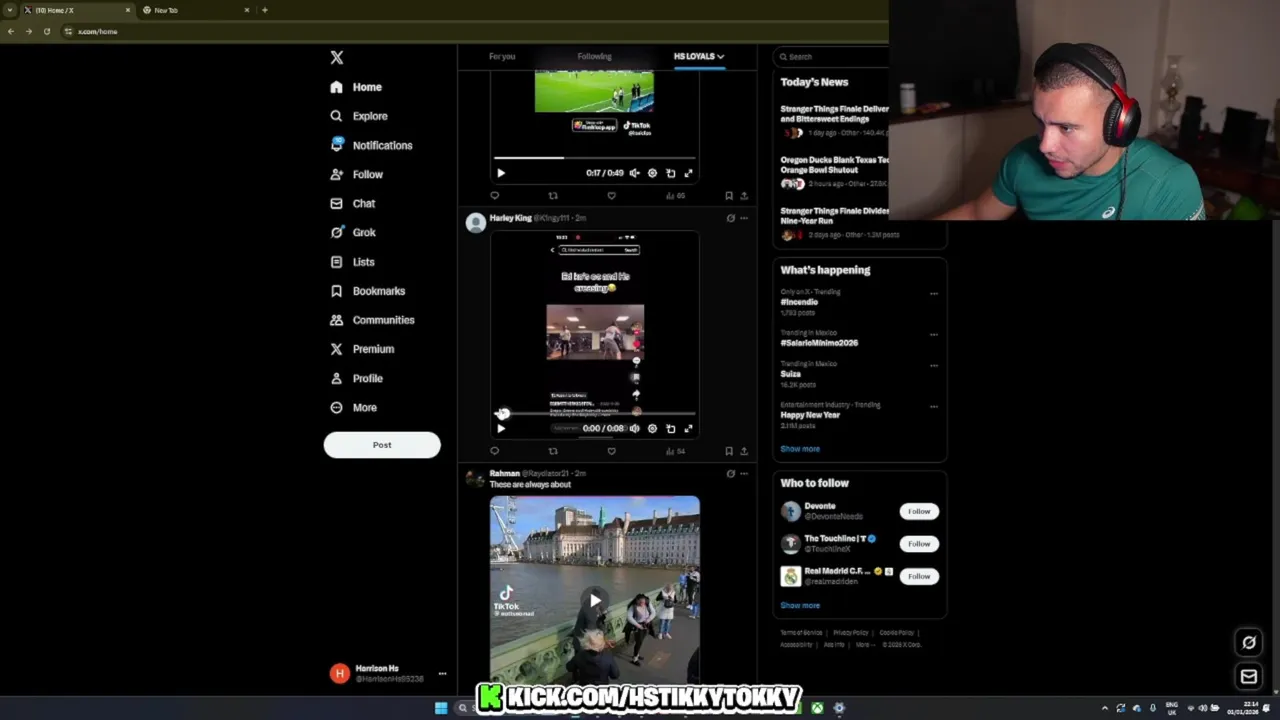This screenshot has height=720, width=1280.
Task: Open Home in the left sidebar
Action: pyautogui.click(x=356, y=87)
